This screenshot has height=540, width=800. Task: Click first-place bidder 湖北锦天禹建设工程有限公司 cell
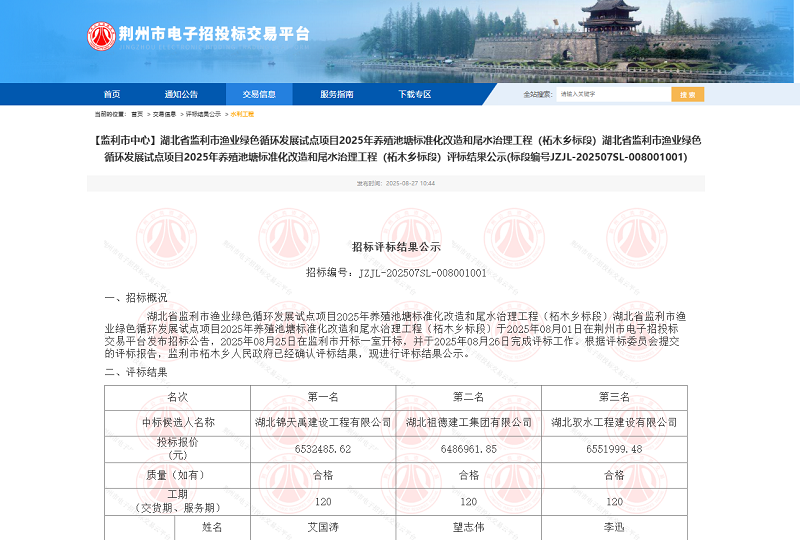pyautogui.click(x=323, y=423)
